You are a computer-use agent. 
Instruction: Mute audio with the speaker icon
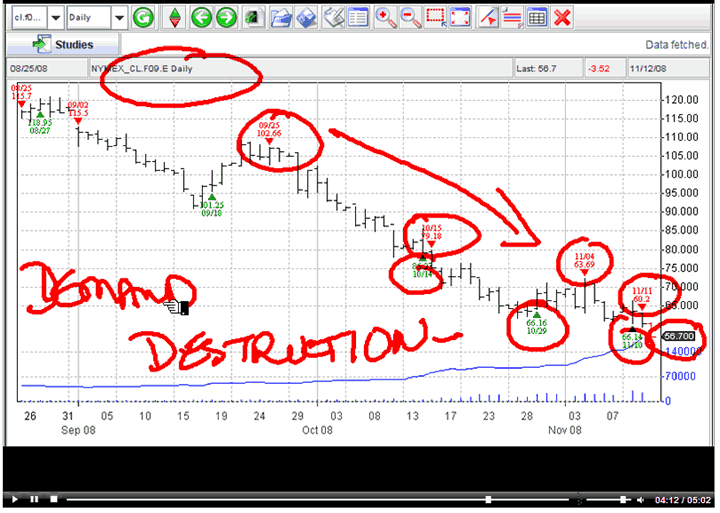point(641,500)
